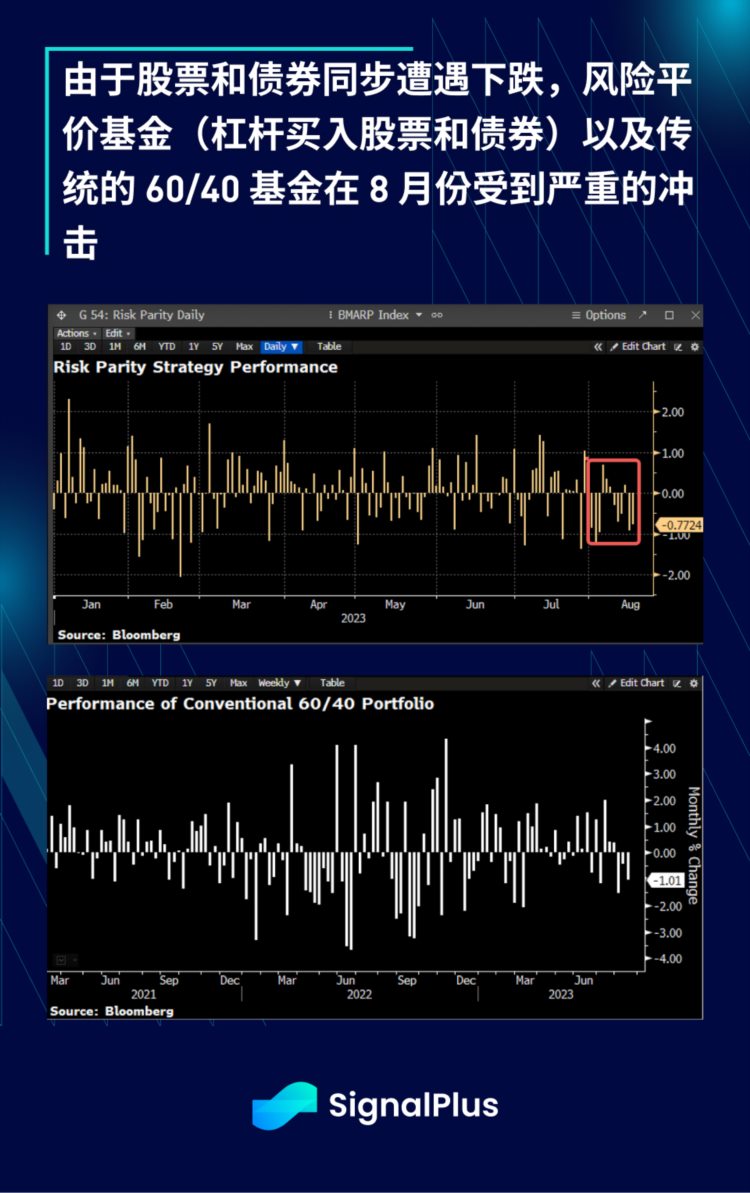Click annotate icon beside Edit Chart in top chart
Viewport: 750px width, 1193px height.
point(678,347)
